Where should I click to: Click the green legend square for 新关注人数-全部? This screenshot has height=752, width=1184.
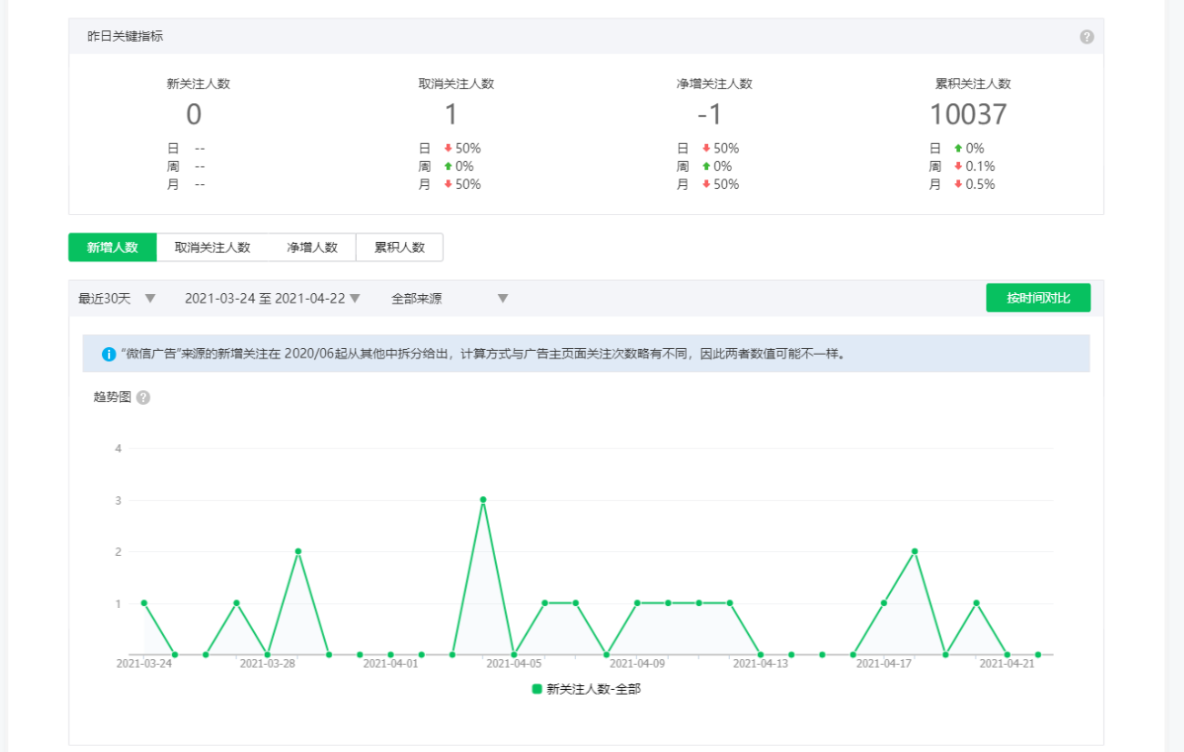point(537,689)
